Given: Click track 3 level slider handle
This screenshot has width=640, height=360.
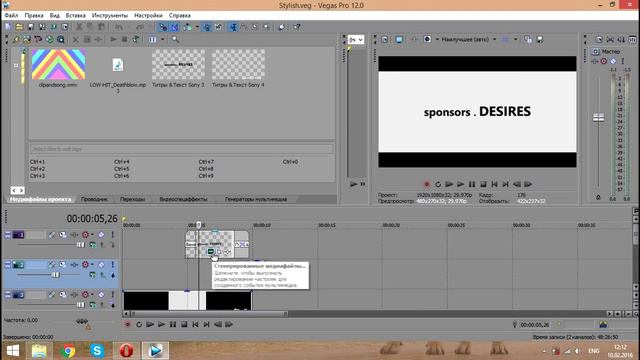Looking at the screenshot, I should coord(81,305).
